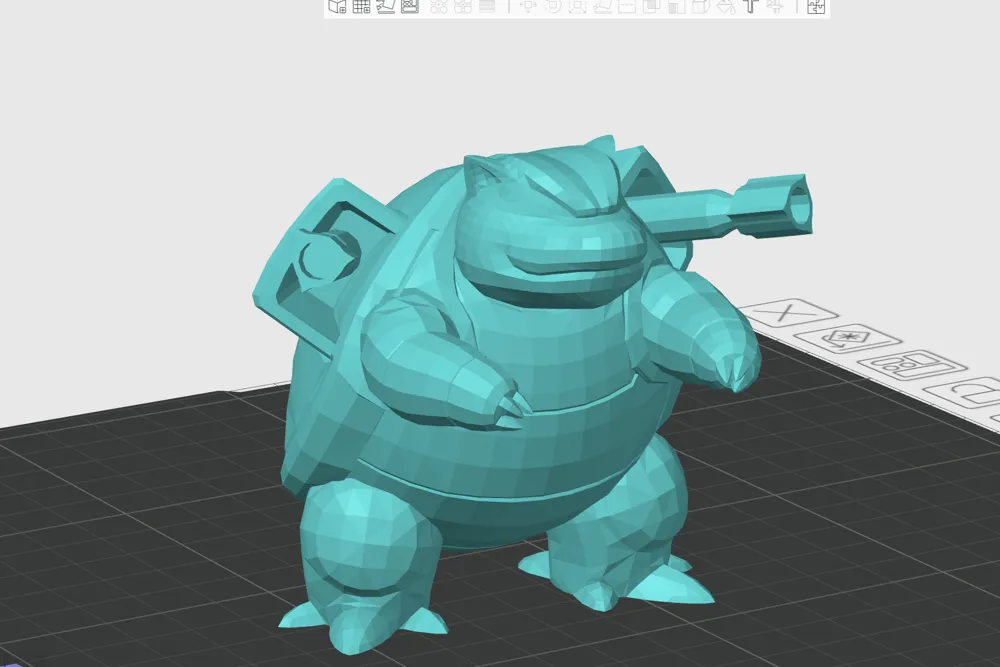Click the Auto orient toolbar icon
The height and width of the screenshot is (667, 1000).
(x=386, y=6)
